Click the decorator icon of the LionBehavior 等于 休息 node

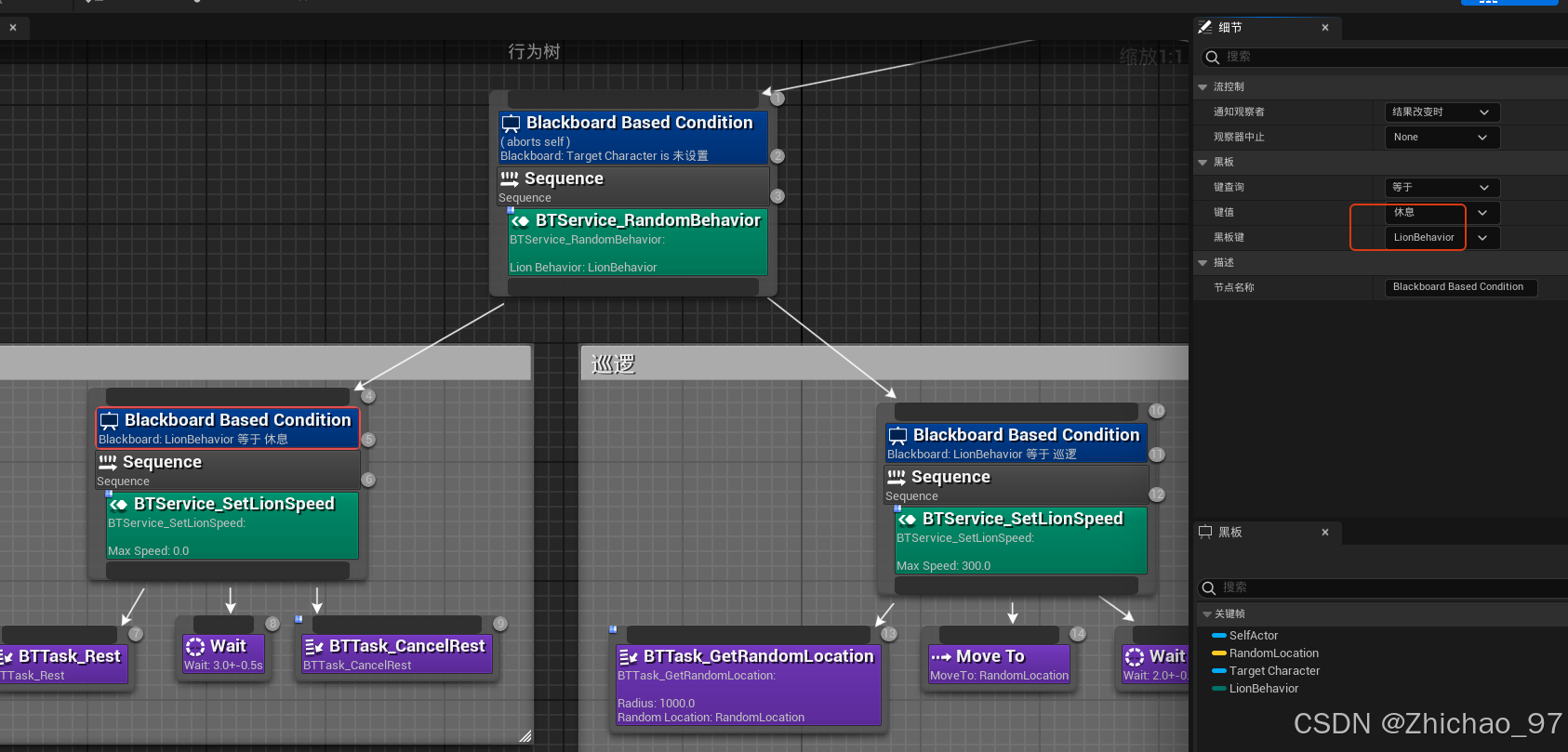point(109,421)
